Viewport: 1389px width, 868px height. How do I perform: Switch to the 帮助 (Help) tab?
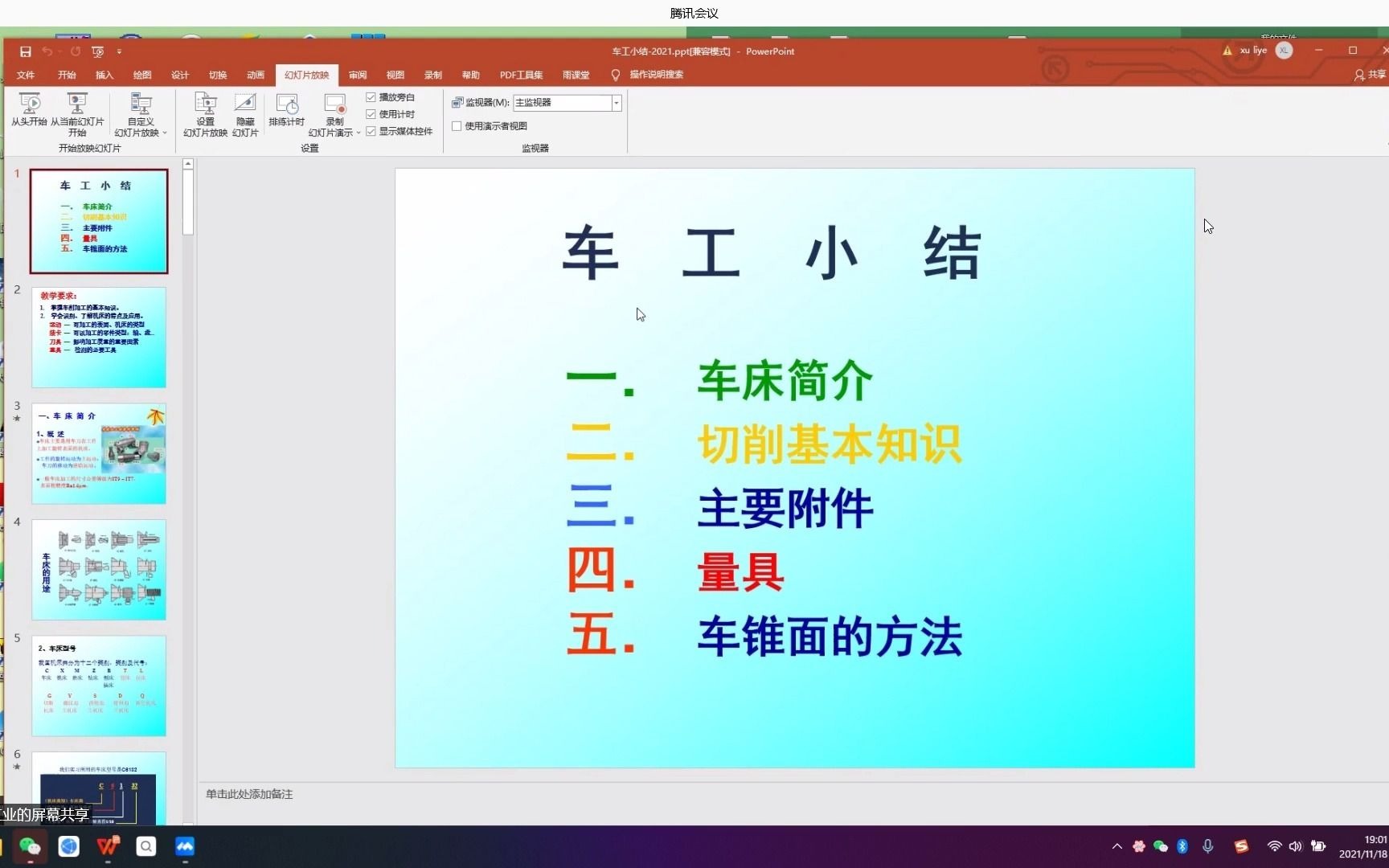[471, 75]
